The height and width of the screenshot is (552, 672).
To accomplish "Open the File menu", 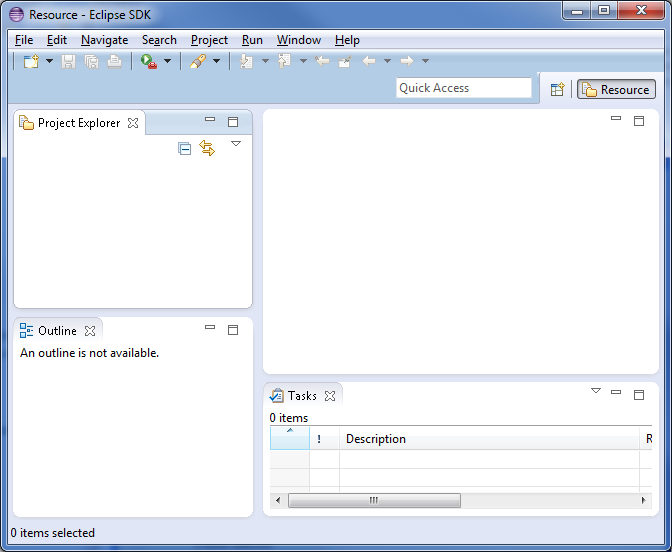I will pos(24,40).
